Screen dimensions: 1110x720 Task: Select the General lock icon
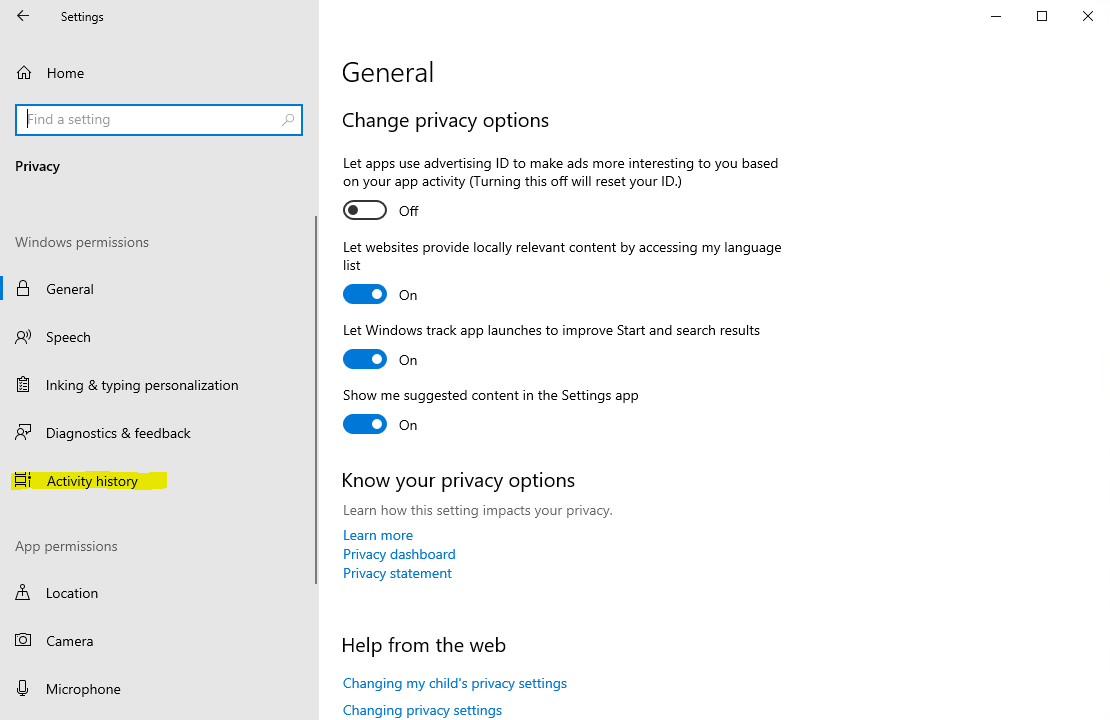tap(23, 289)
